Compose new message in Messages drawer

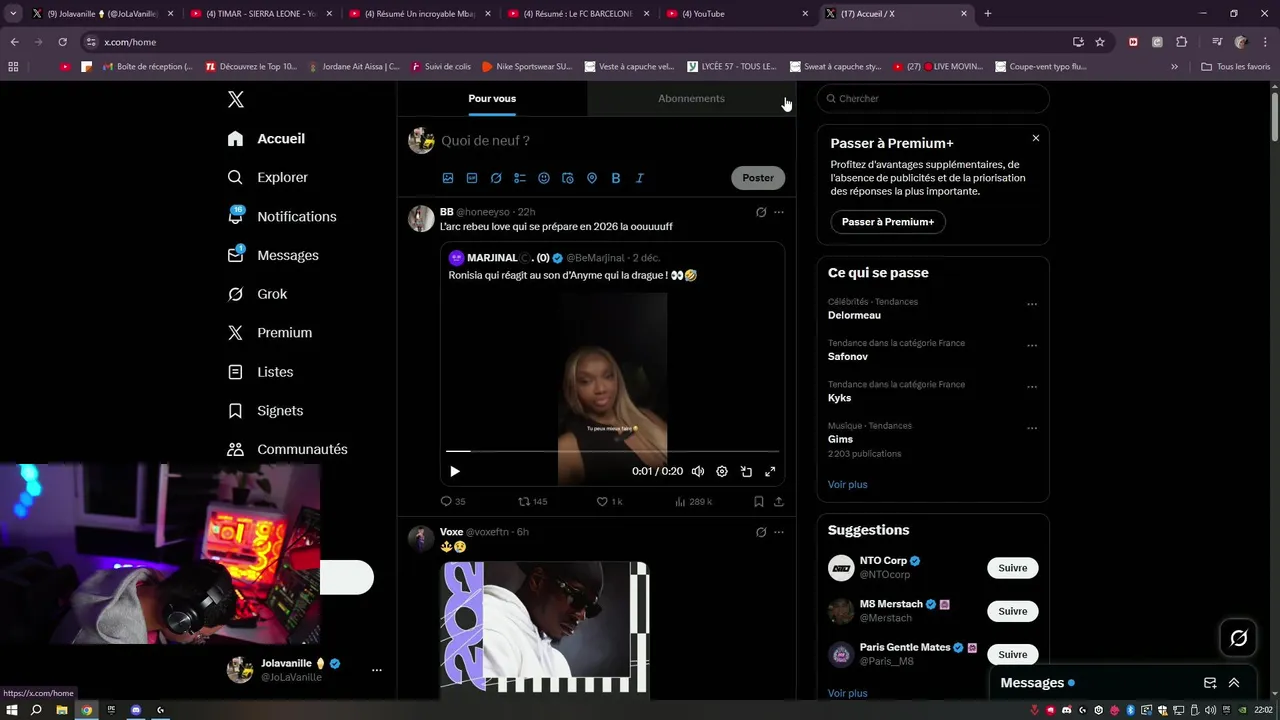tap(1210, 683)
